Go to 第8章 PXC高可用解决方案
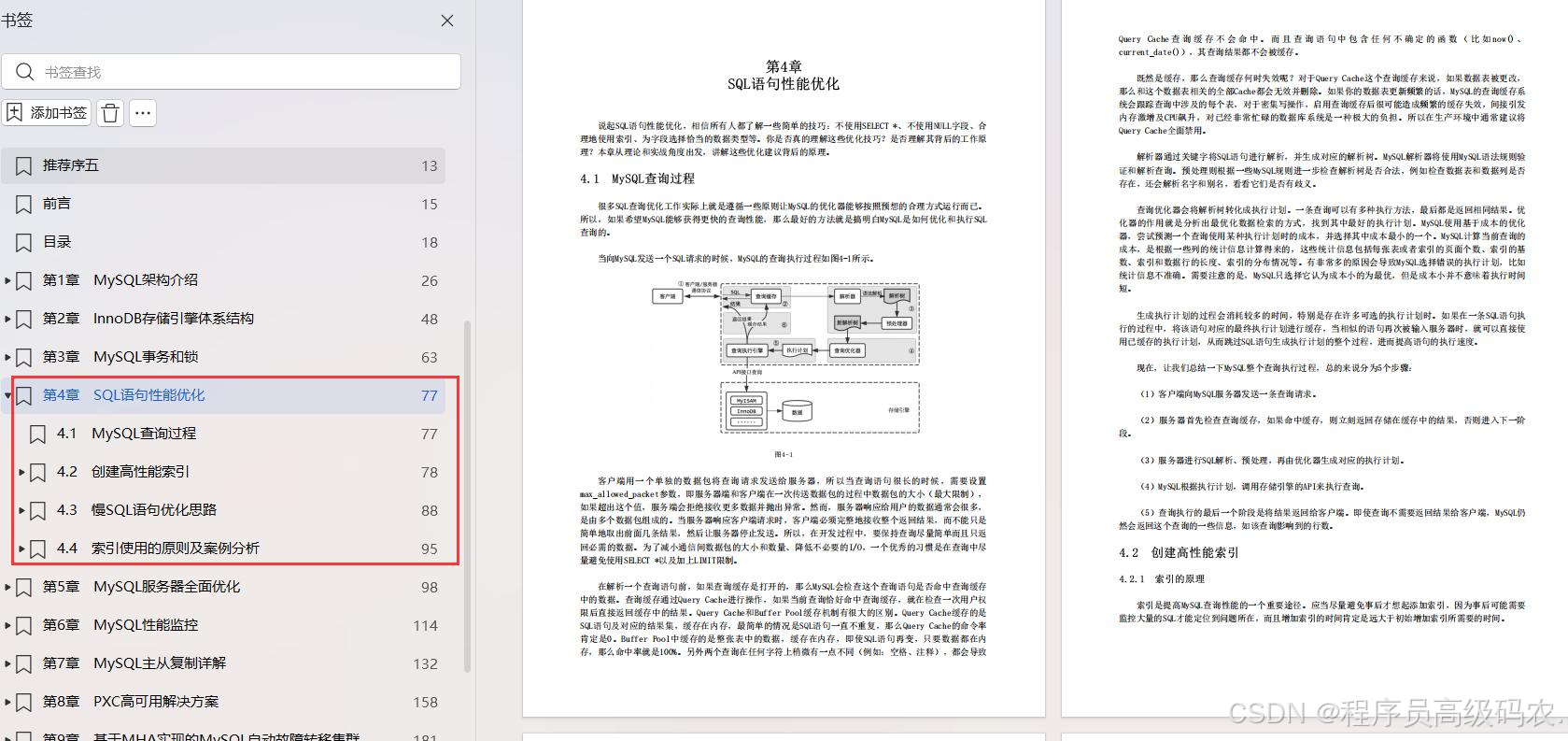This screenshot has height=741, width=1568. point(131,702)
